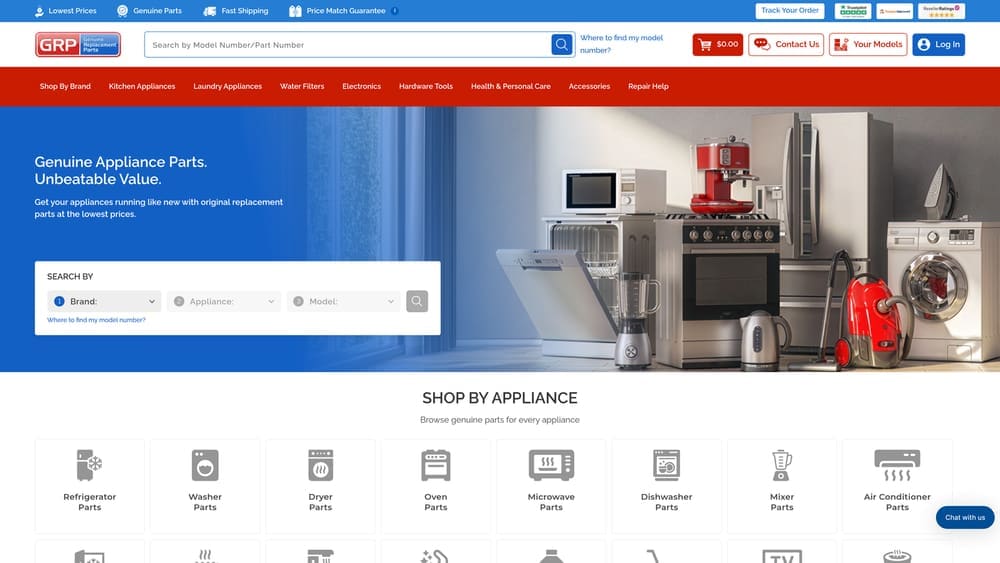Screen dimensions: 1000x563
Task: Open the Appliance dropdown in Search By
Action: [x=225, y=301]
